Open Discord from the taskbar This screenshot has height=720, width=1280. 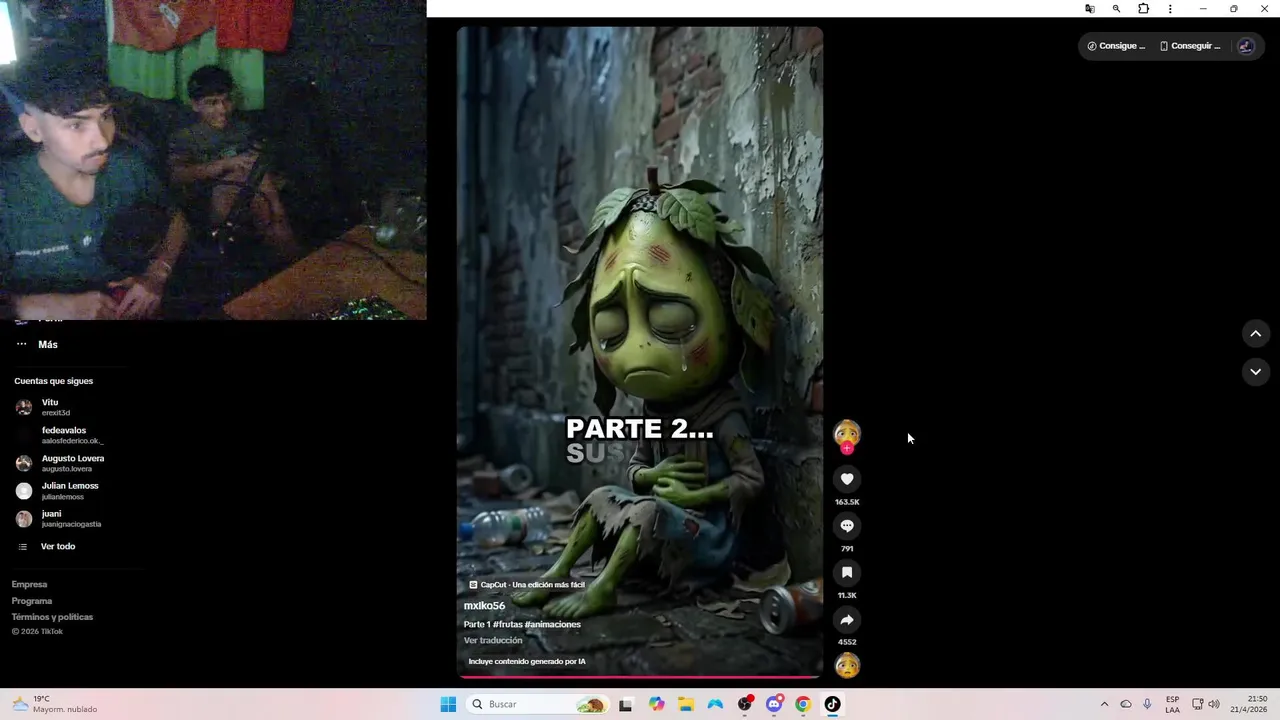coord(774,704)
